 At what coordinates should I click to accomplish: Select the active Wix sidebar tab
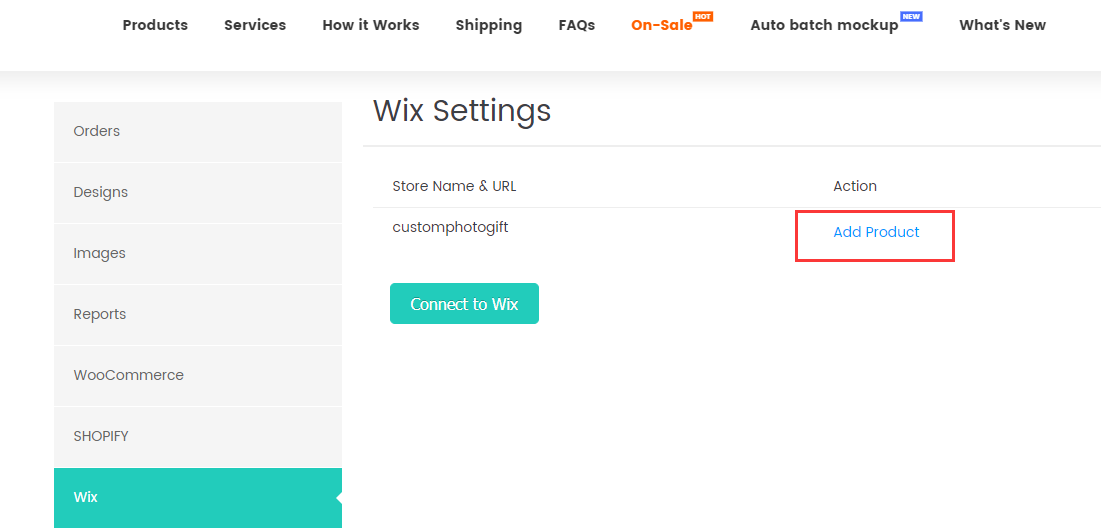[x=86, y=497]
